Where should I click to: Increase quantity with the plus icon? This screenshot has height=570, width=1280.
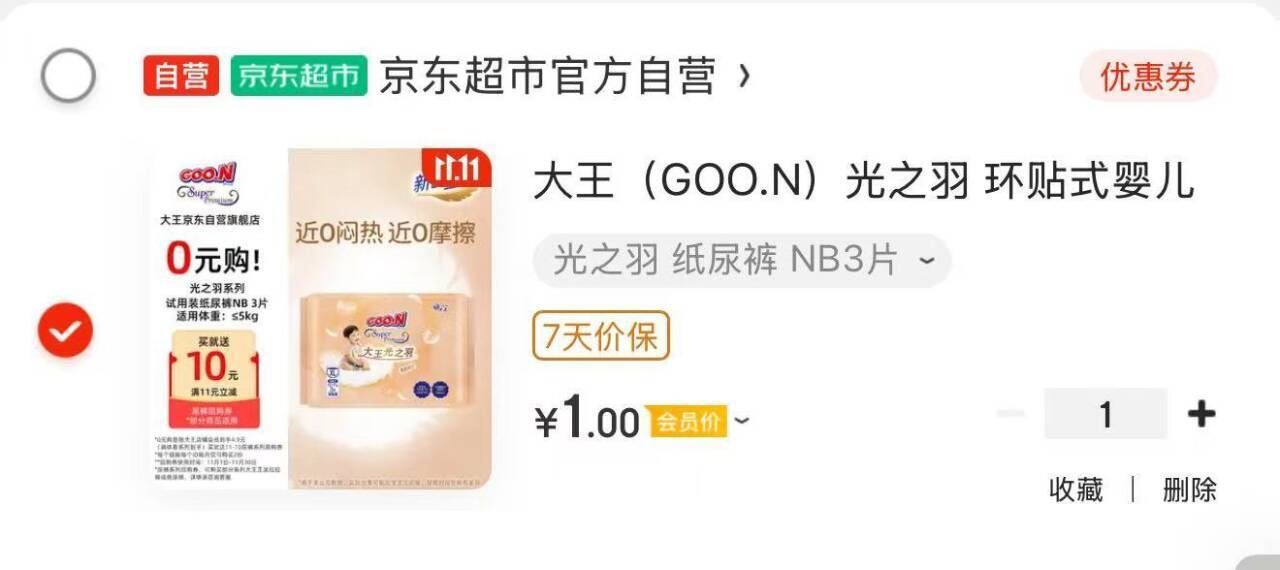(1201, 413)
